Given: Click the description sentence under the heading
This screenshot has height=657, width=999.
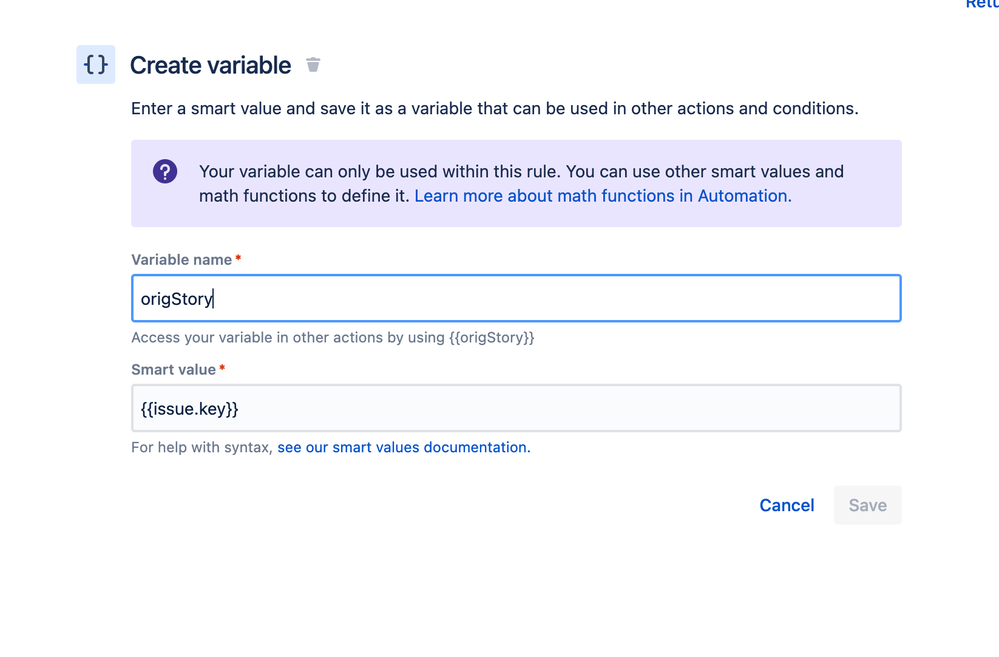Looking at the screenshot, I should tap(494, 108).
